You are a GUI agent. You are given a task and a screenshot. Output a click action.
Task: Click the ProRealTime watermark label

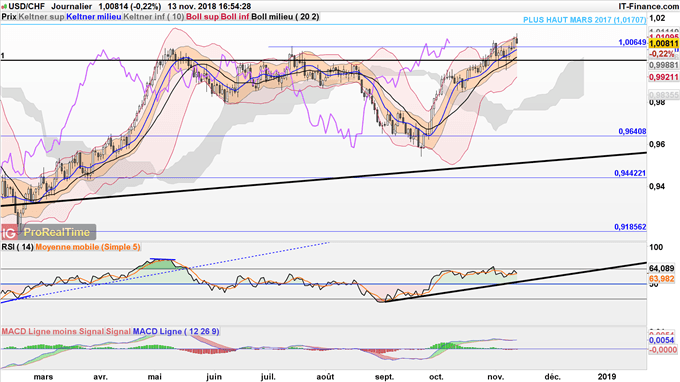57,232
